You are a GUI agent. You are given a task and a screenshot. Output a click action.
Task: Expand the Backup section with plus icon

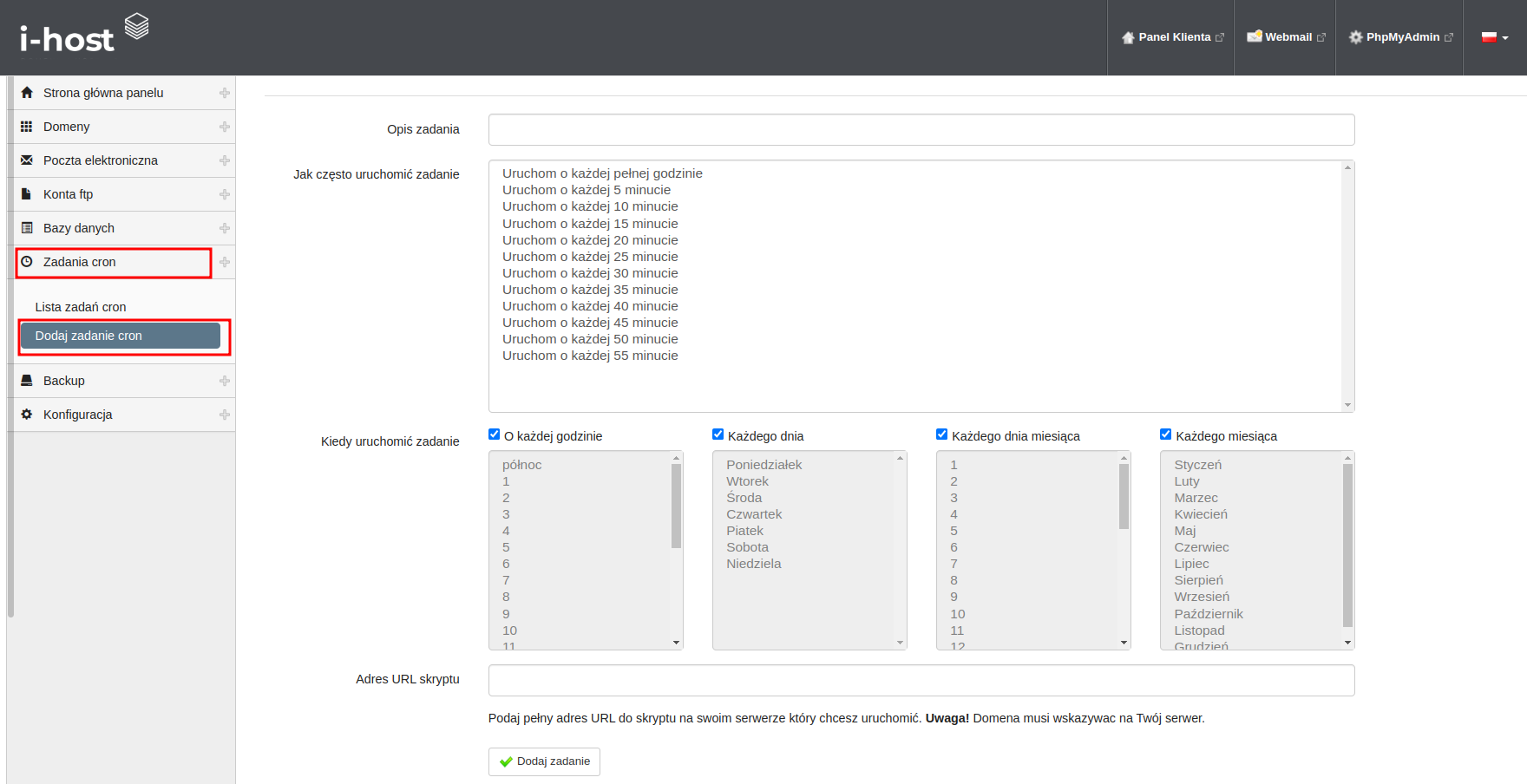225,381
